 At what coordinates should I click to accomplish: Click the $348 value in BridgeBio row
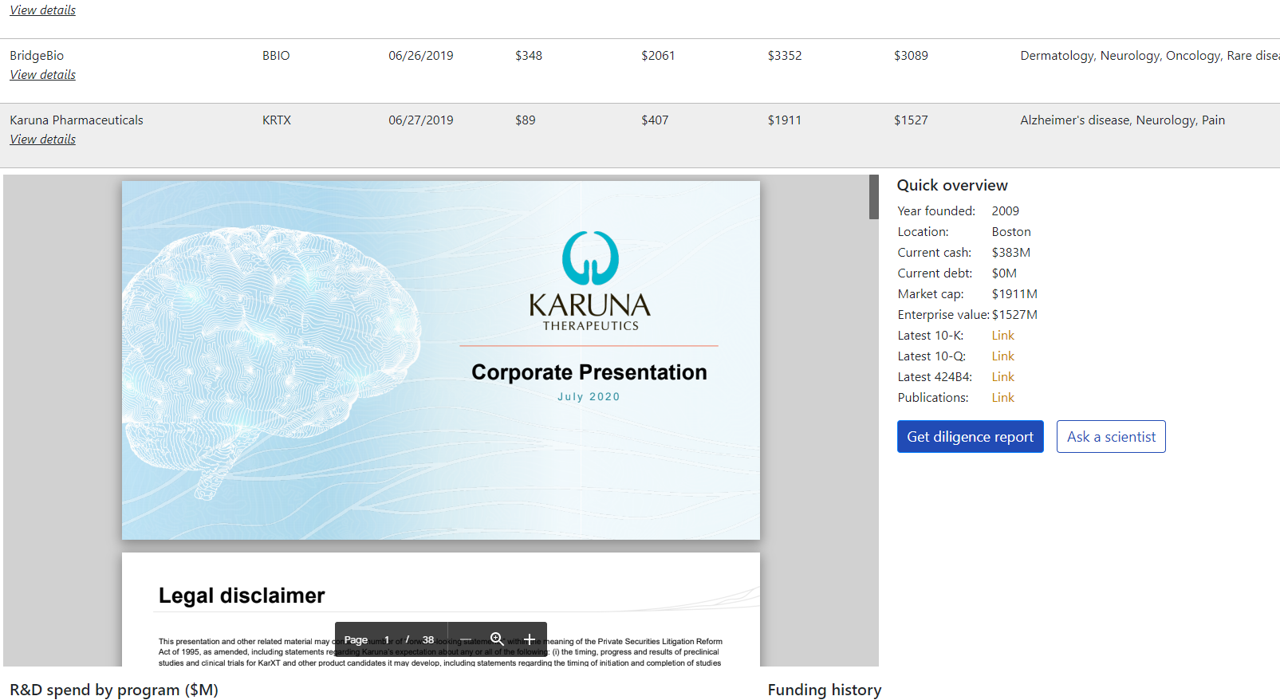529,56
